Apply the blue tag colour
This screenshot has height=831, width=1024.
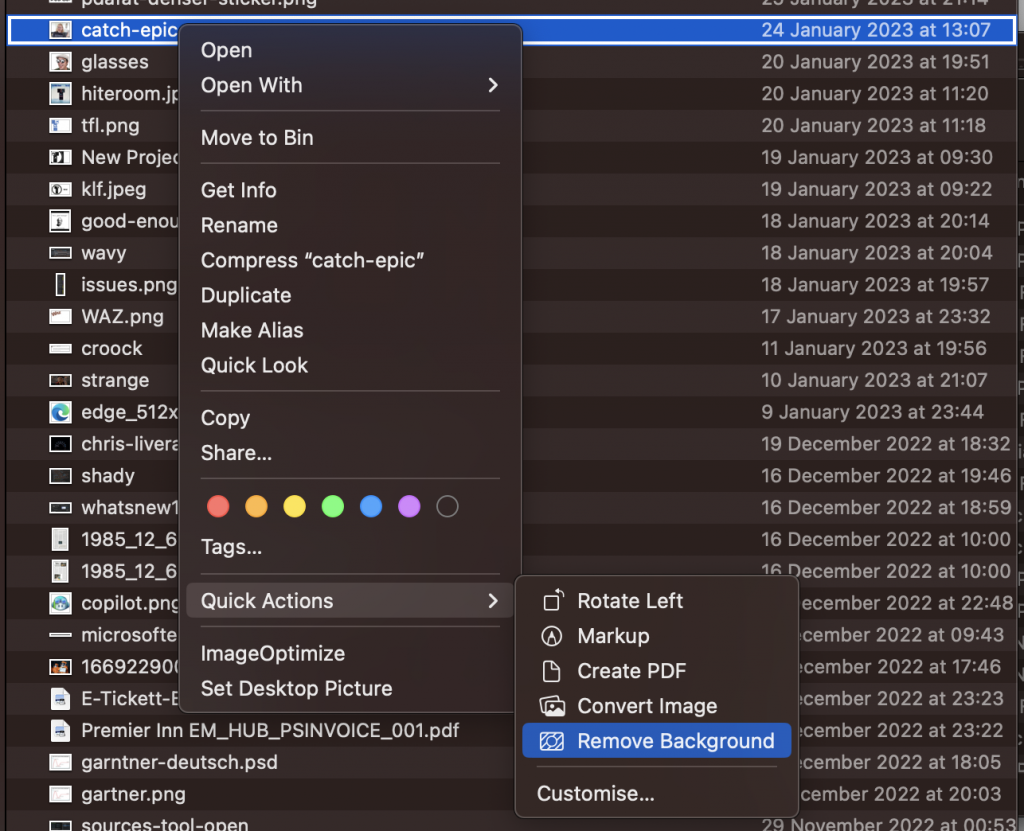coord(371,506)
